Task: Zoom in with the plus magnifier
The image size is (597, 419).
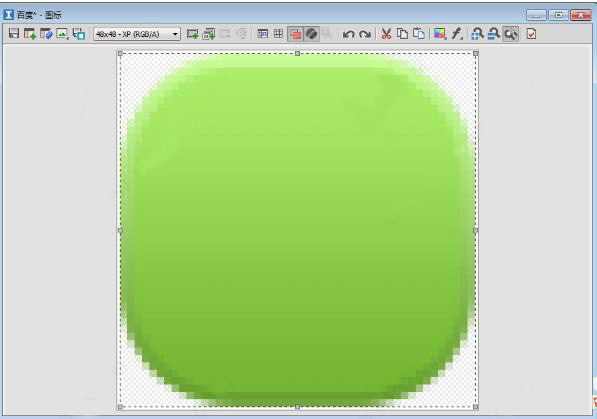Action: [x=477, y=34]
